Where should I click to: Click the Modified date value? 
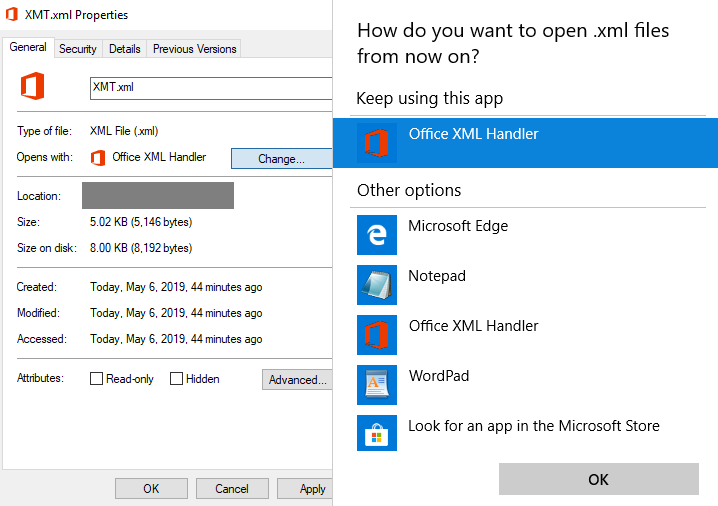tap(176, 313)
